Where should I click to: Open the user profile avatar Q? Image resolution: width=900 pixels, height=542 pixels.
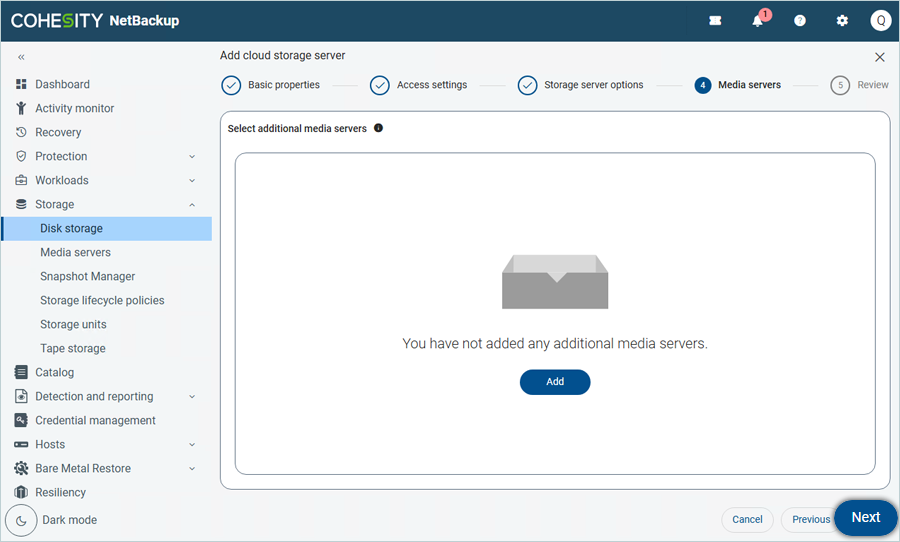880,21
